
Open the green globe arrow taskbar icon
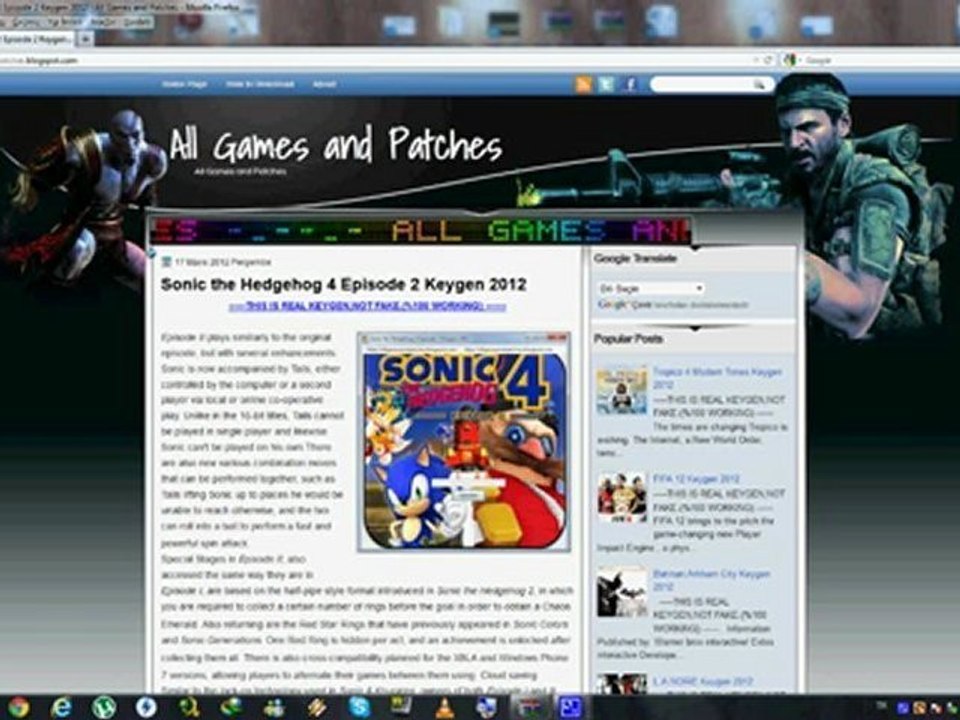pos(231,707)
